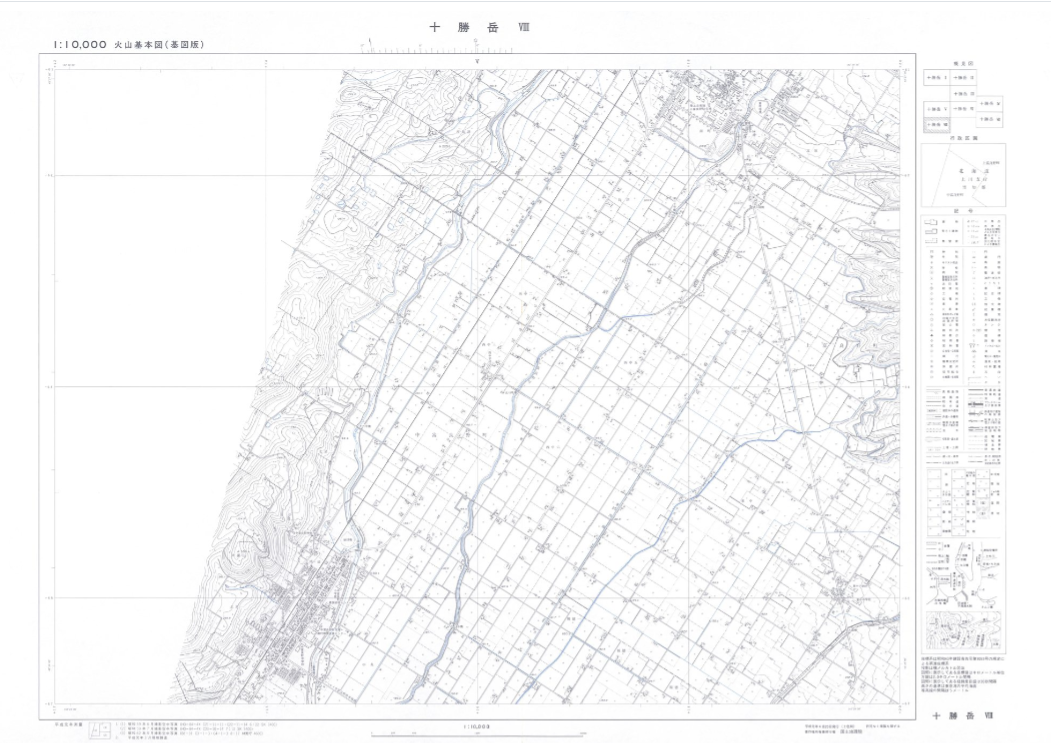Click the 1:10,000 scale label at top left
Screen dimensions: 1051x746
tap(73, 45)
